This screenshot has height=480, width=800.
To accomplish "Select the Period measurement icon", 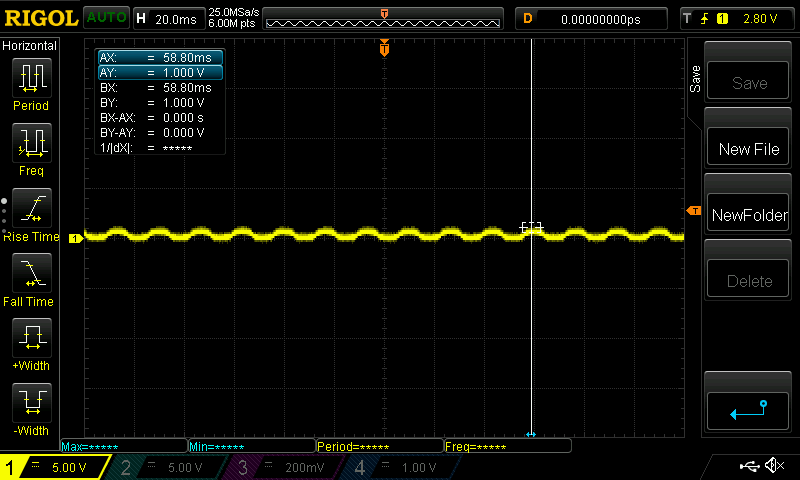I will [31, 78].
